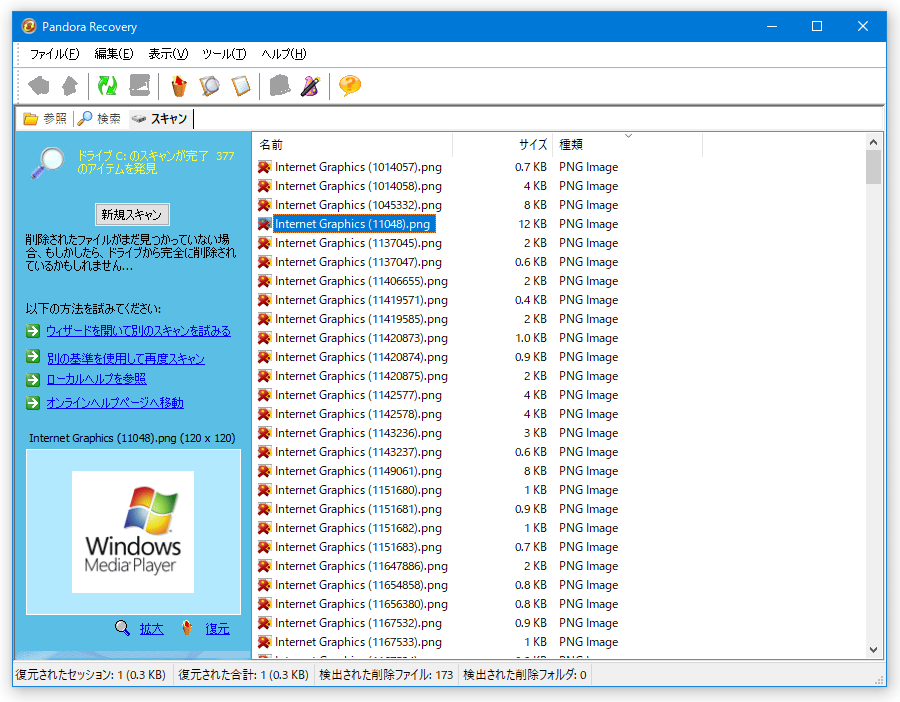Image resolution: width=900 pixels, height=702 pixels.
Task: Click the 復元 recover link
Action: pyautogui.click(x=218, y=629)
